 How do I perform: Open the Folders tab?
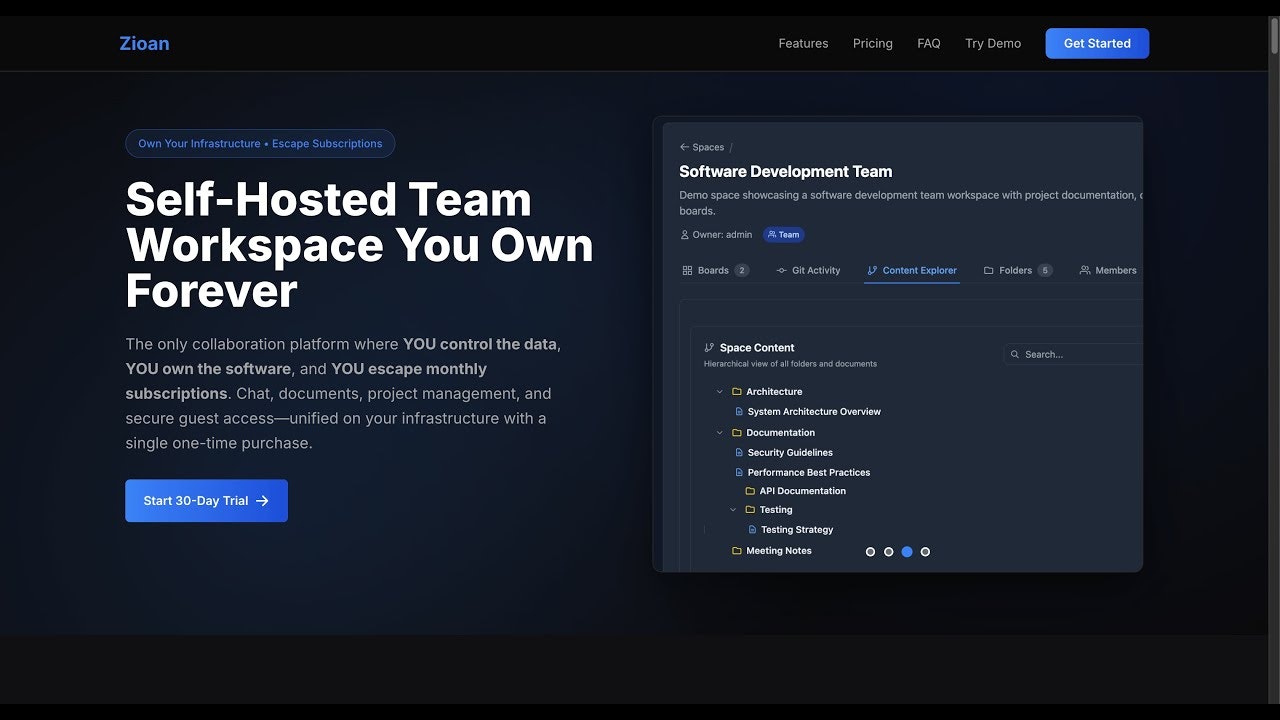(x=1018, y=270)
